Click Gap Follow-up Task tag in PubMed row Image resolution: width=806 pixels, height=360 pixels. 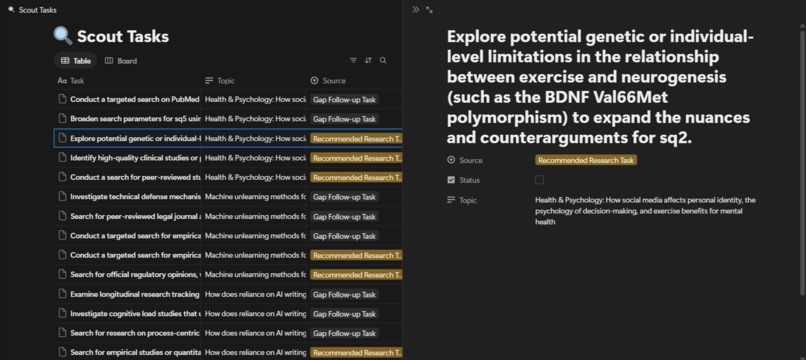click(x=344, y=100)
